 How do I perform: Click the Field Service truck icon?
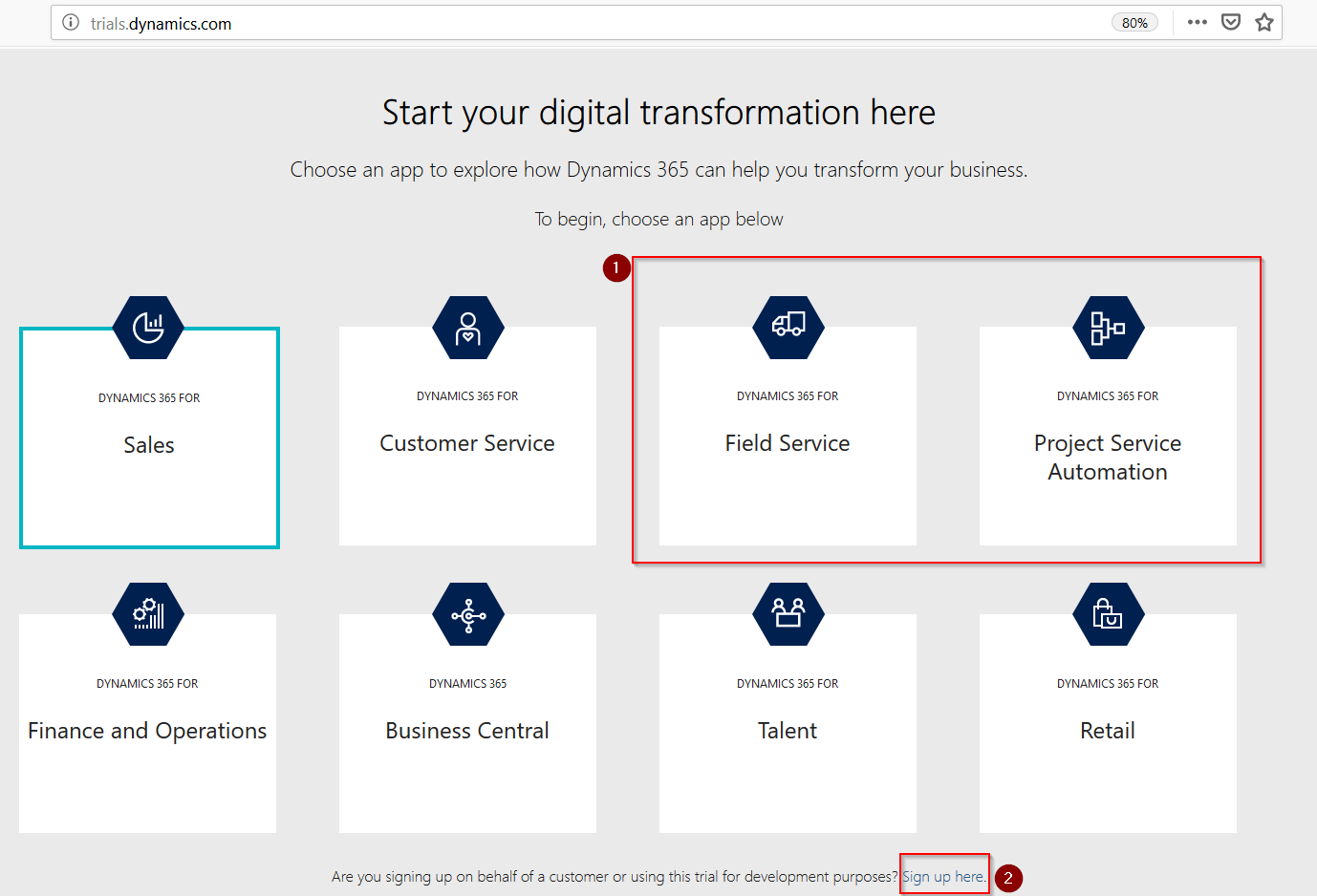click(788, 328)
